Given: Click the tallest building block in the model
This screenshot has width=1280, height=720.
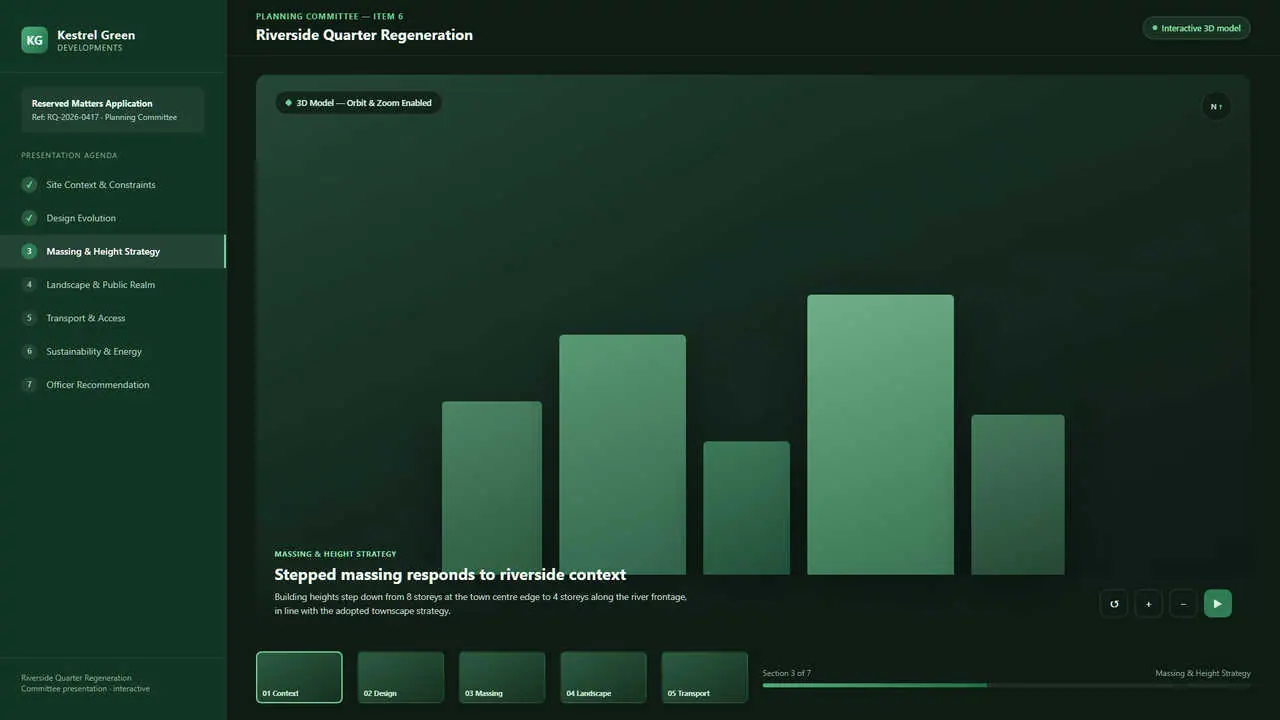Looking at the screenshot, I should click(x=880, y=434).
